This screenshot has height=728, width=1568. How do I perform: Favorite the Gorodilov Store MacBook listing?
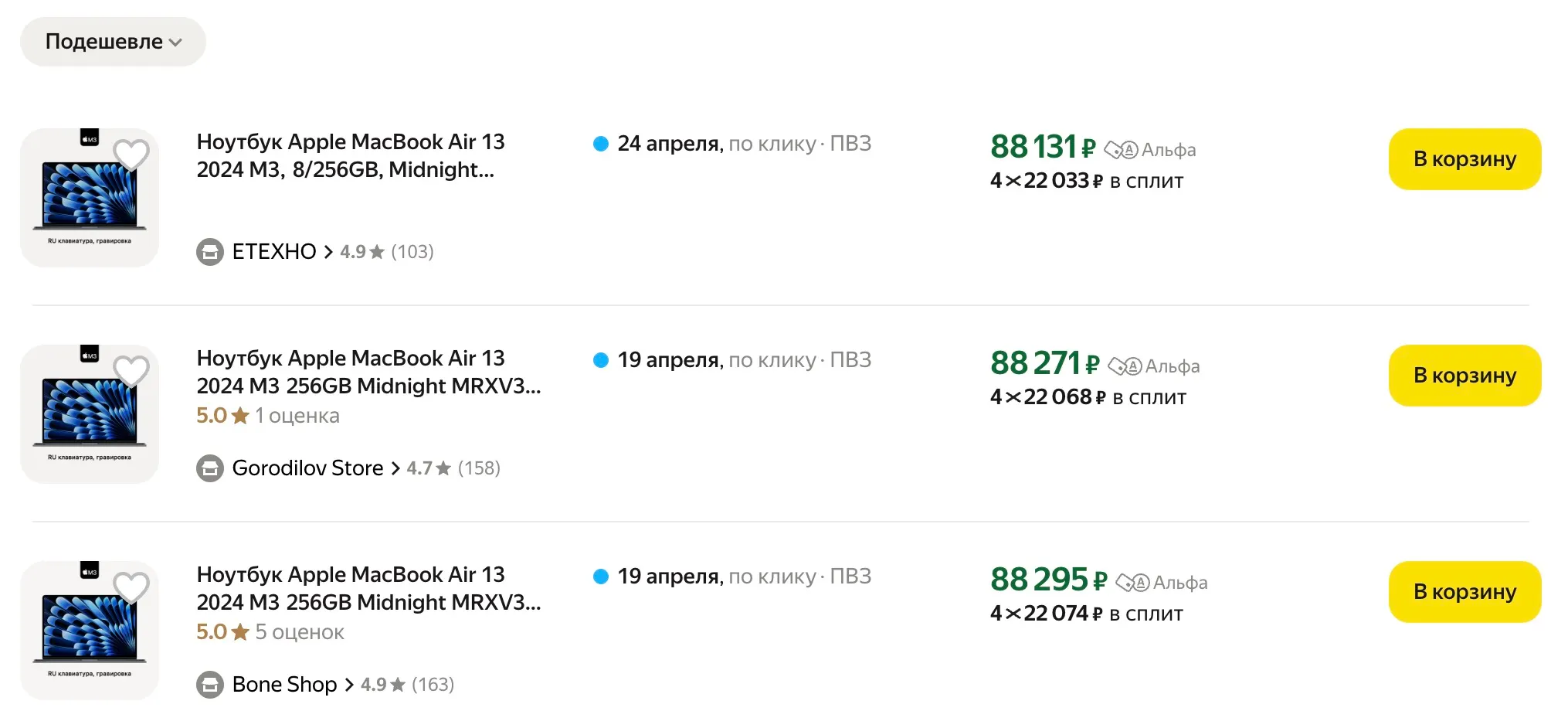131,371
